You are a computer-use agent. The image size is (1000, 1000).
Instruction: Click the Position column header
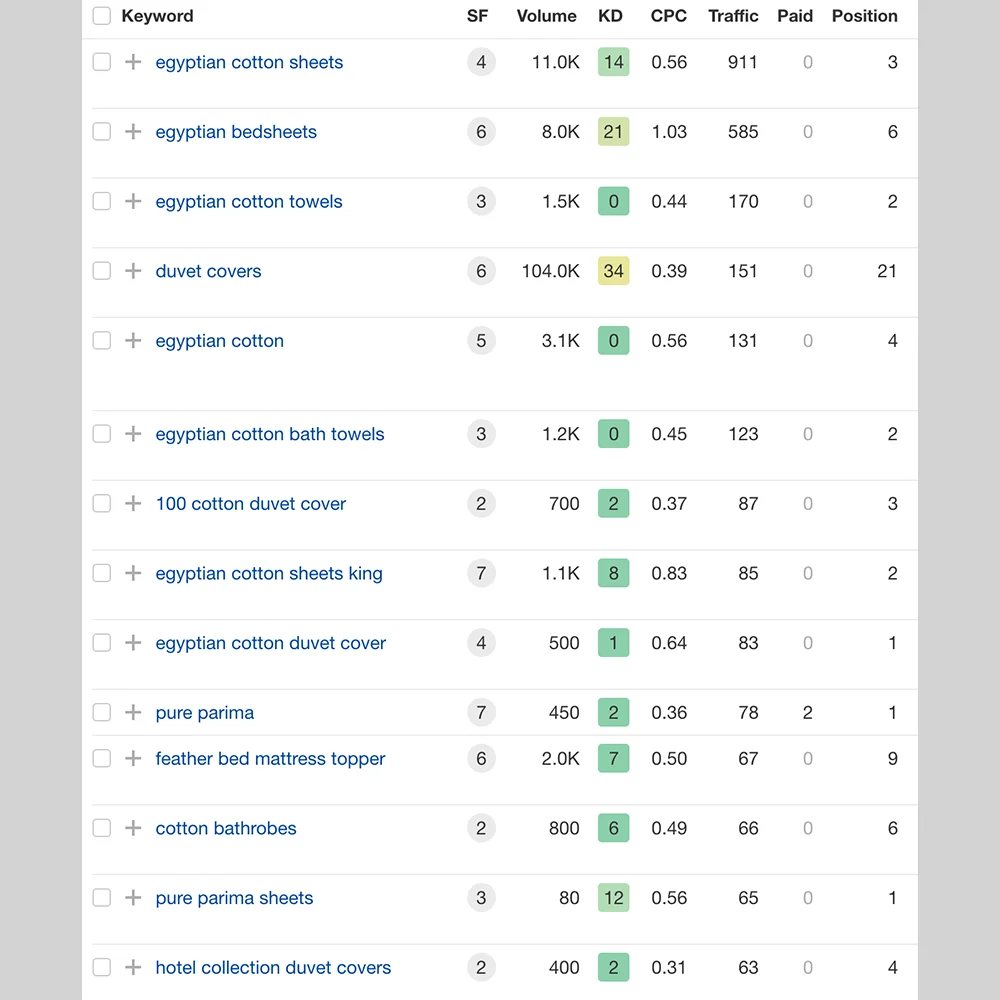pyautogui.click(x=864, y=16)
